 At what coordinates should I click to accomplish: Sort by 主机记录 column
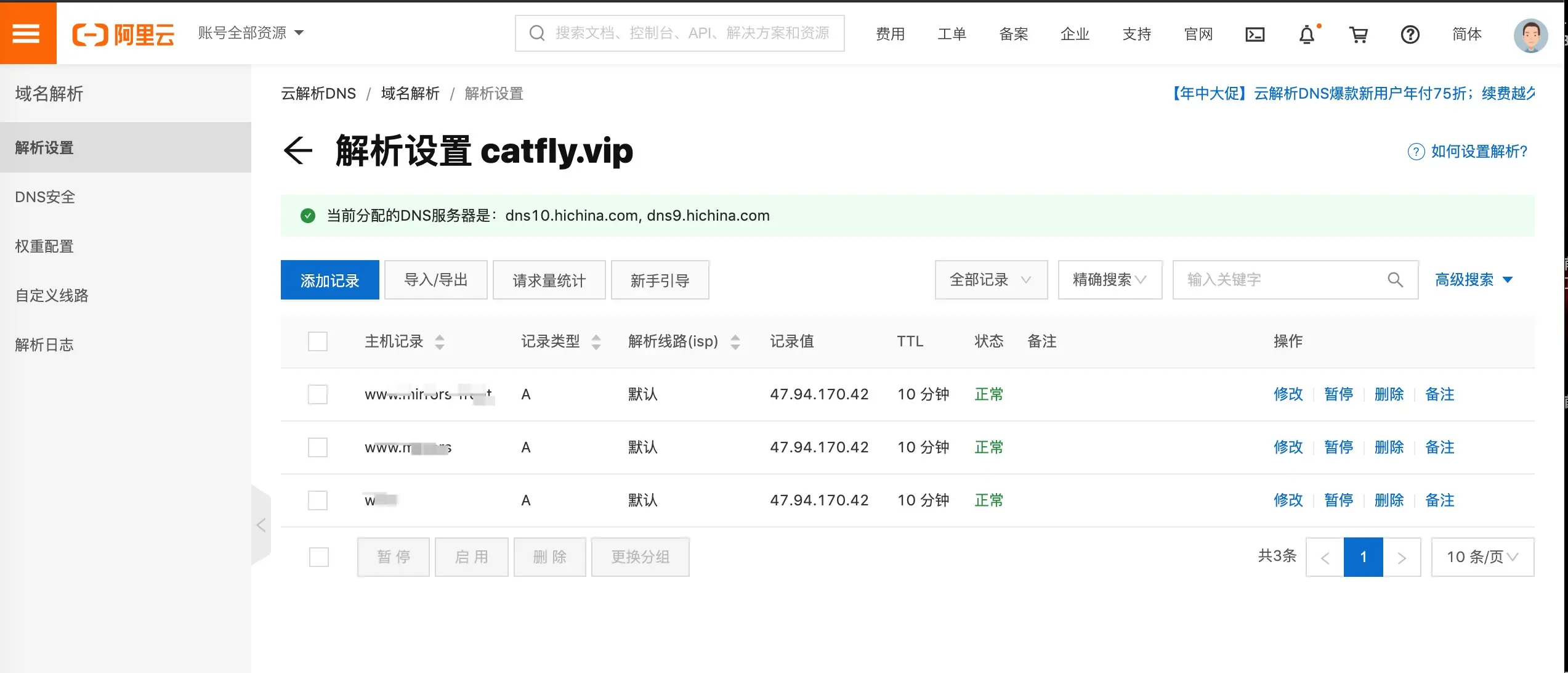[439, 341]
